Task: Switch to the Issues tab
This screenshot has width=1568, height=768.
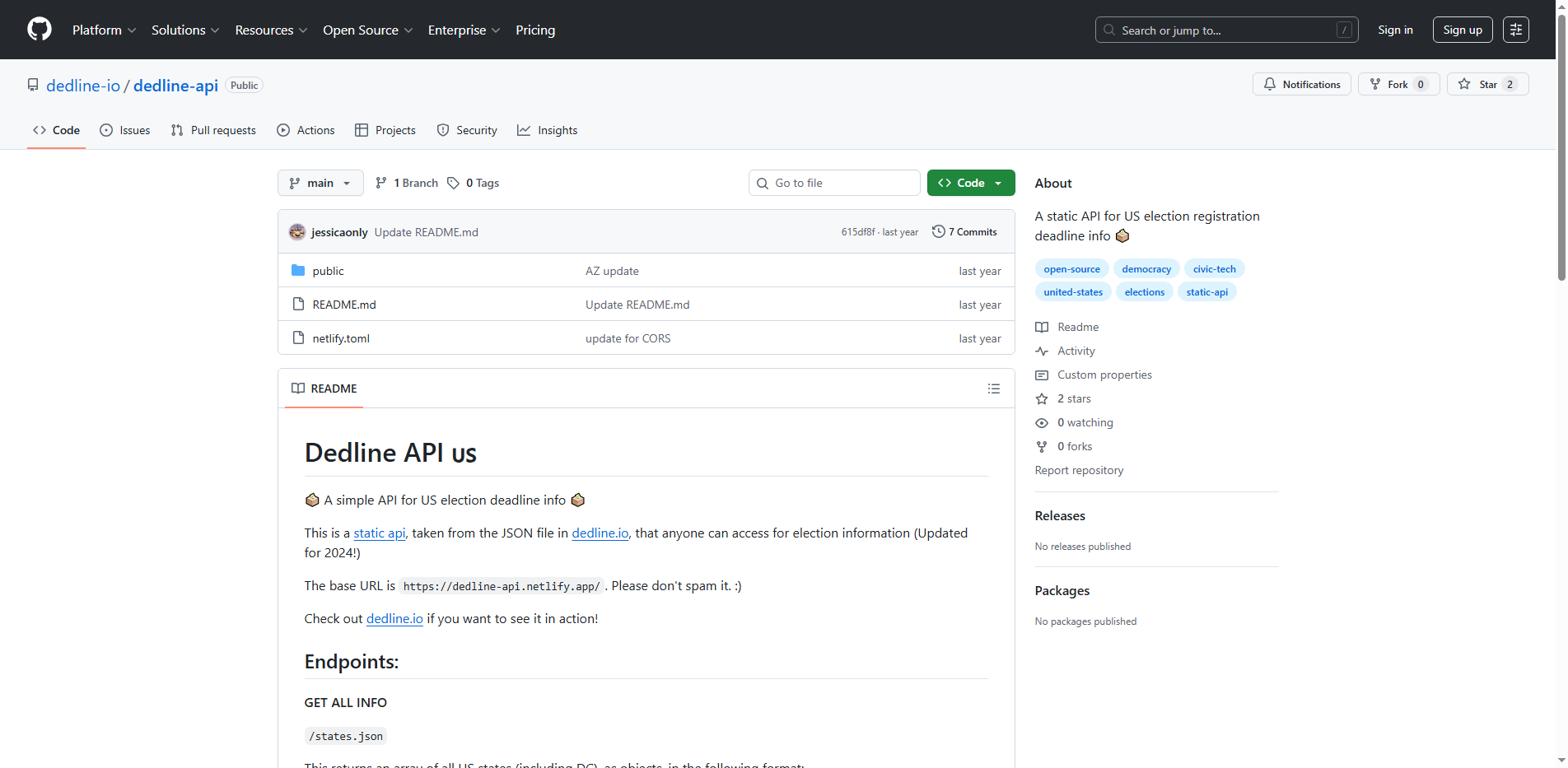Action: pos(124,129)
